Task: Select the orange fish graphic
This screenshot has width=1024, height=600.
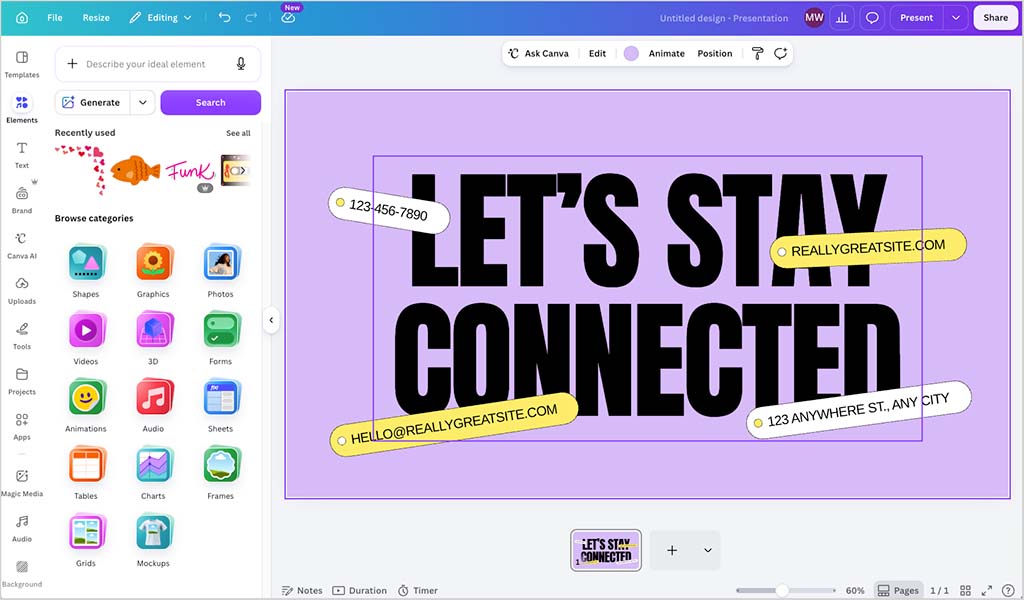Action: pyautogui.click(x=135, y=170)
